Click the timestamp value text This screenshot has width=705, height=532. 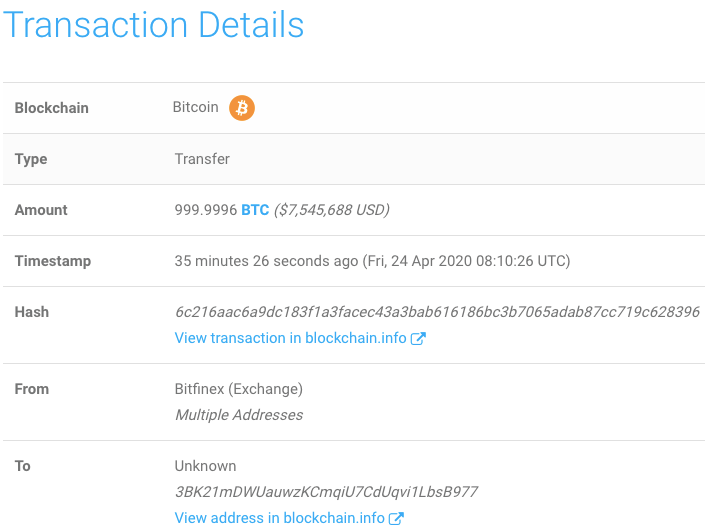372,261
